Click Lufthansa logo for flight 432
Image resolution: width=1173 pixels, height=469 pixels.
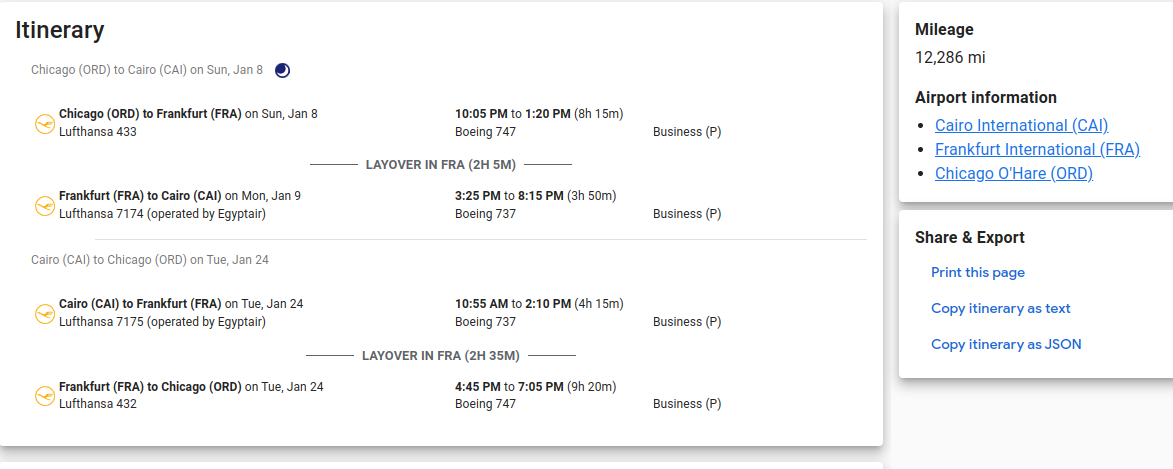[x=45, y=396]
